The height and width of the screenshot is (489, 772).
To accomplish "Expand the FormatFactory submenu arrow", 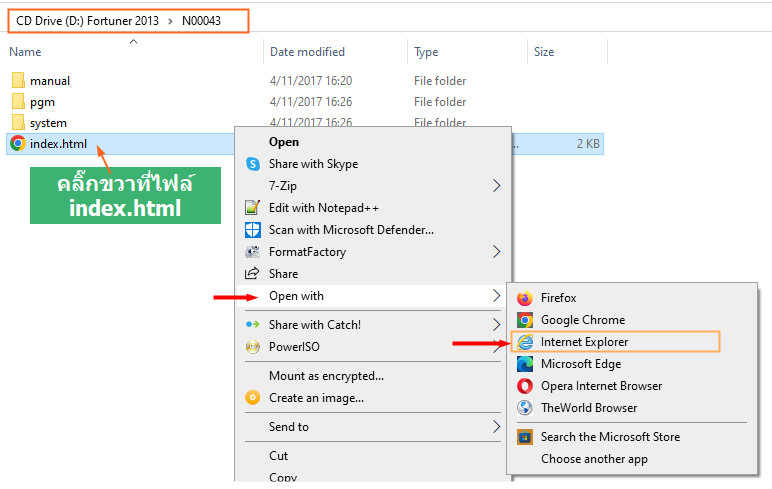I will tap(497, 252).
